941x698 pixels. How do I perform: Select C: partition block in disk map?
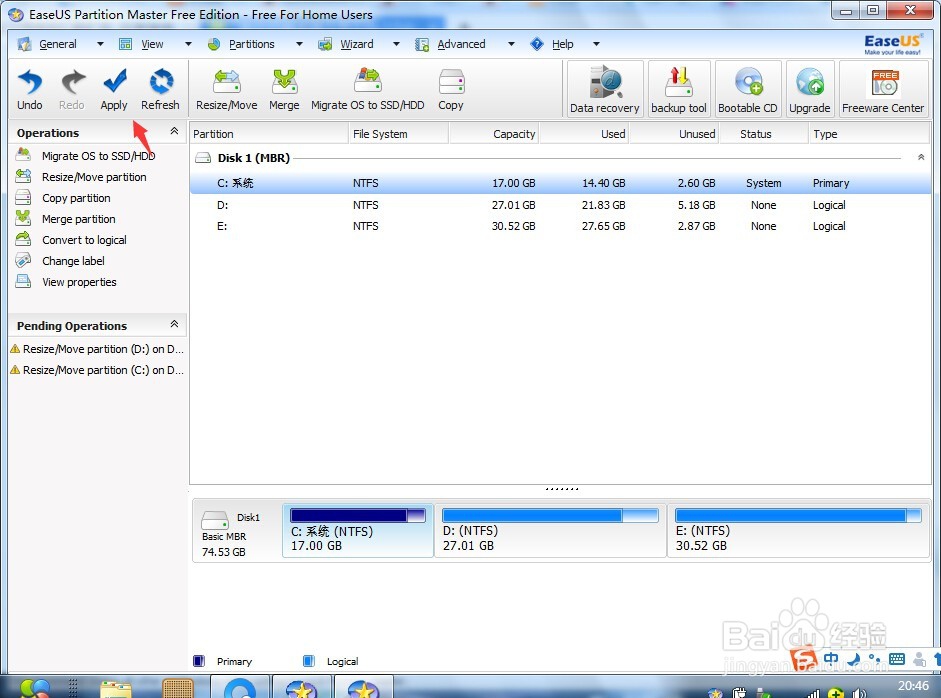(358, 531)
